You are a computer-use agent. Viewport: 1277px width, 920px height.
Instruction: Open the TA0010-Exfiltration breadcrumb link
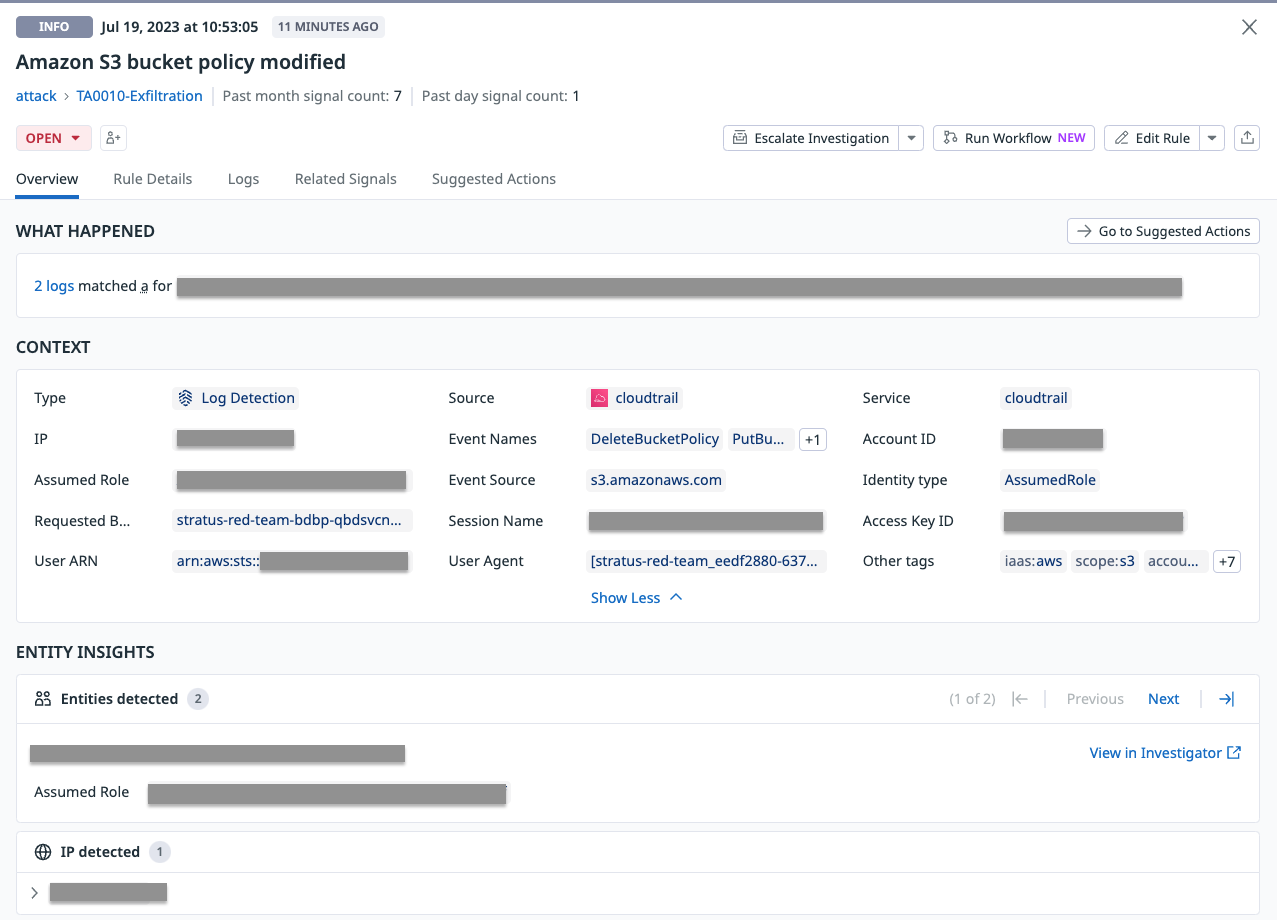pos(139,95)
